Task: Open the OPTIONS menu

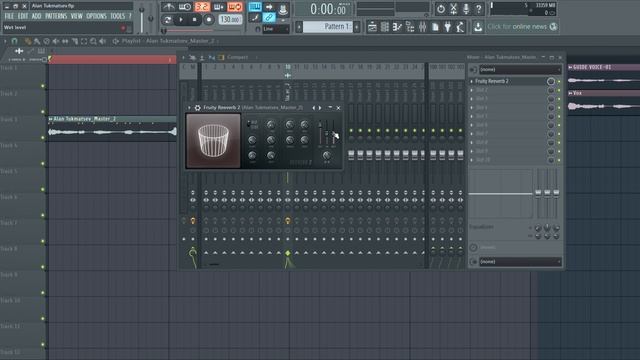Action: 96,16
